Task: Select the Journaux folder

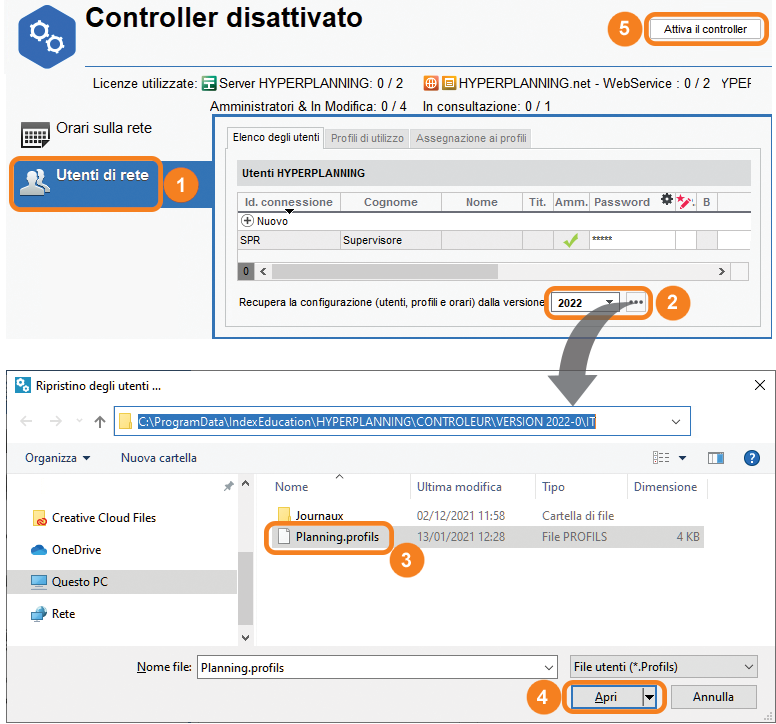Action: pos(310,516)
